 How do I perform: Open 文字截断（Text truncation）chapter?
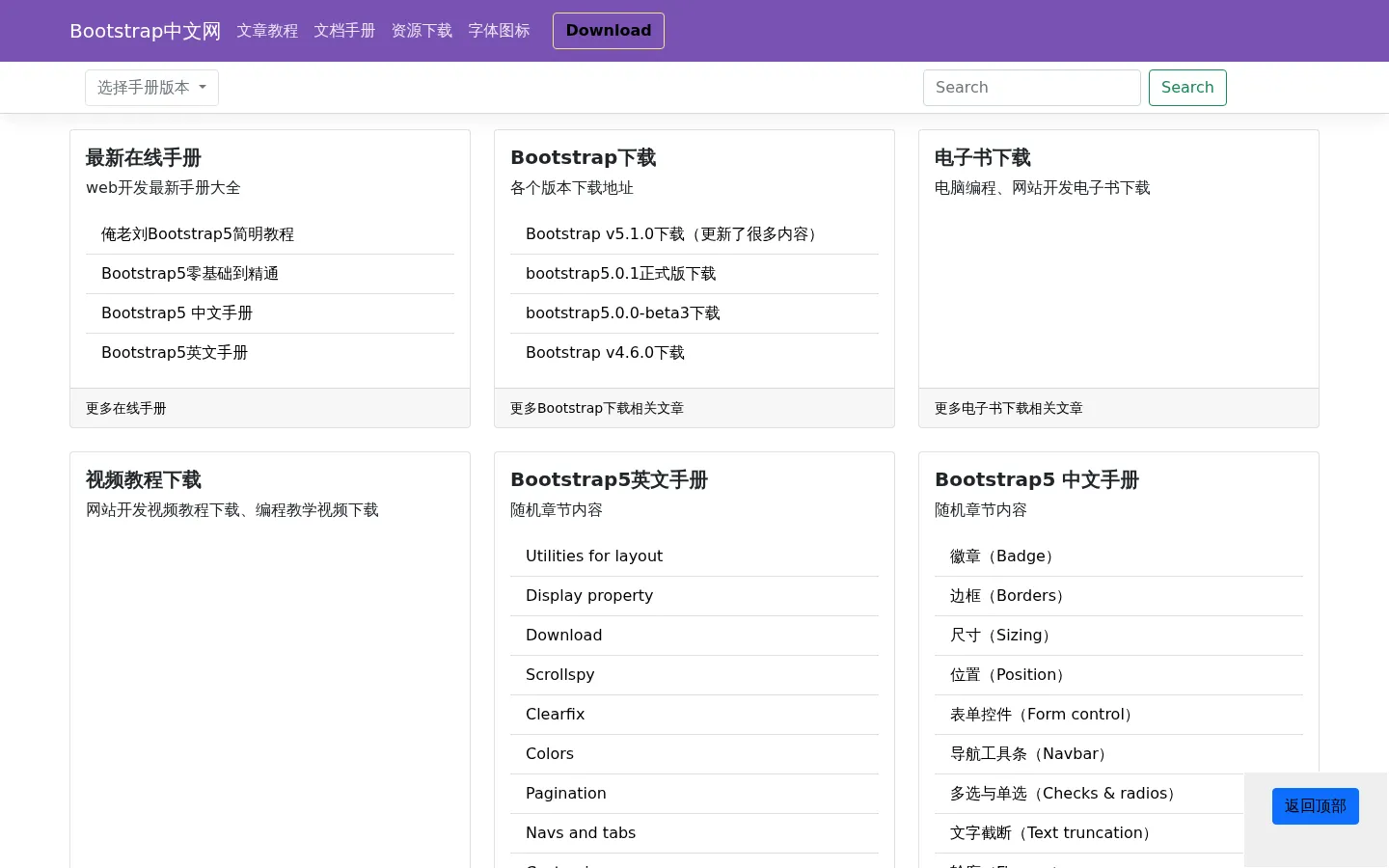(x=1053, y=833)
